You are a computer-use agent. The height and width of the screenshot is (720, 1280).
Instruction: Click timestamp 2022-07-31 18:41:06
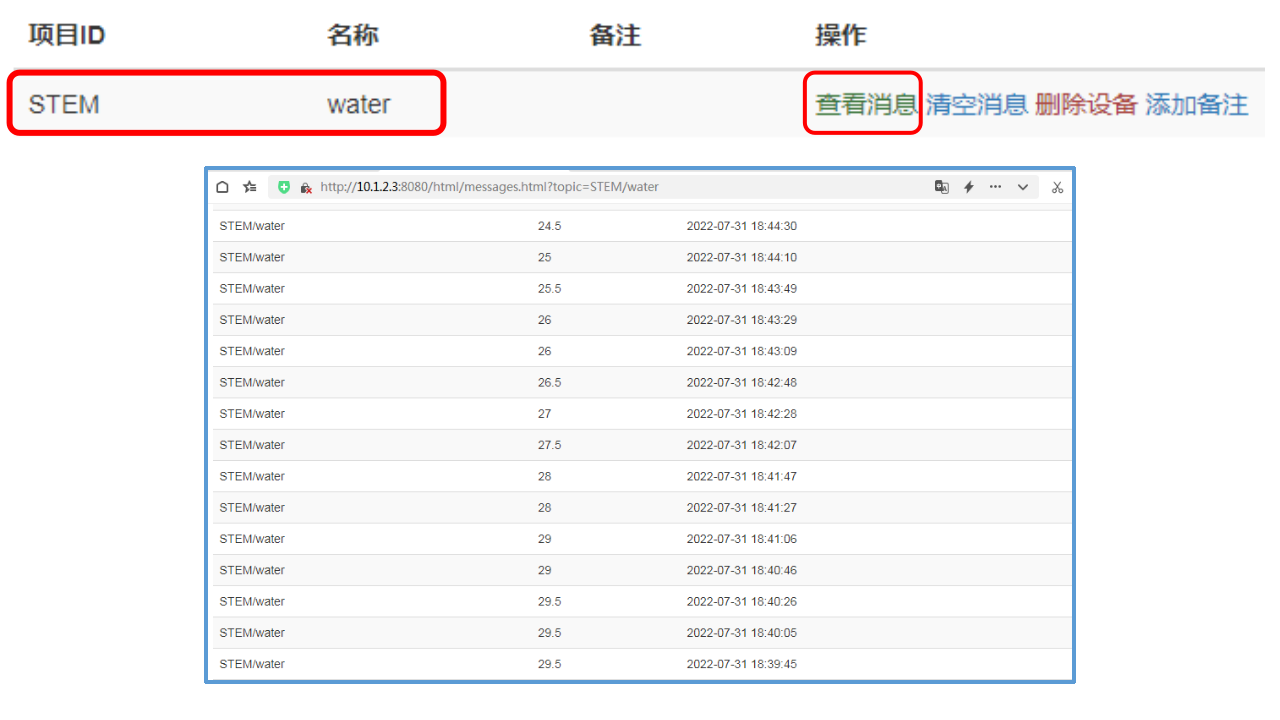coord(741,539)
